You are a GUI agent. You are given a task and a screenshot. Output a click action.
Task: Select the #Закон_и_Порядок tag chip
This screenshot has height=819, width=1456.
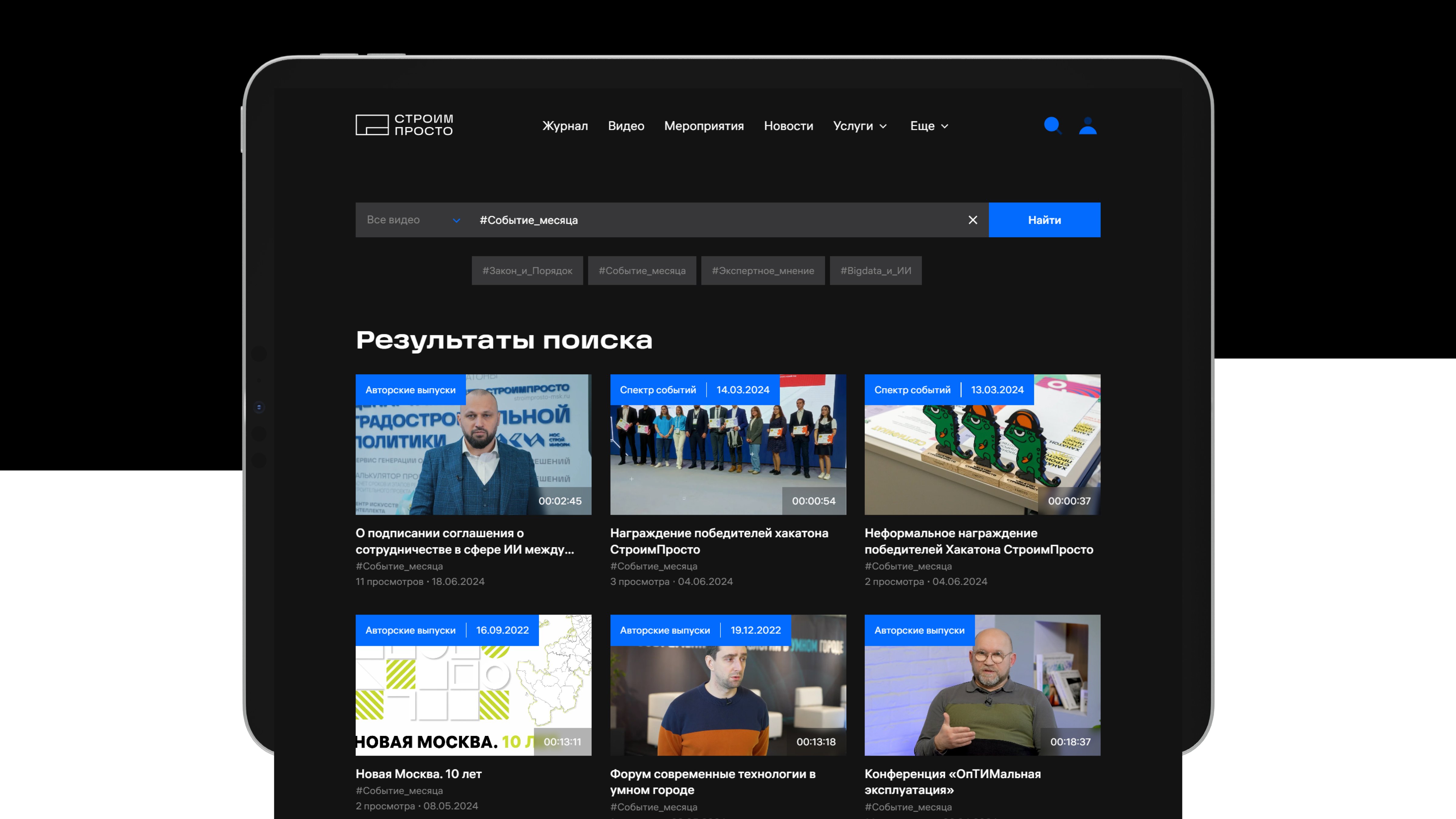[527, 271]
